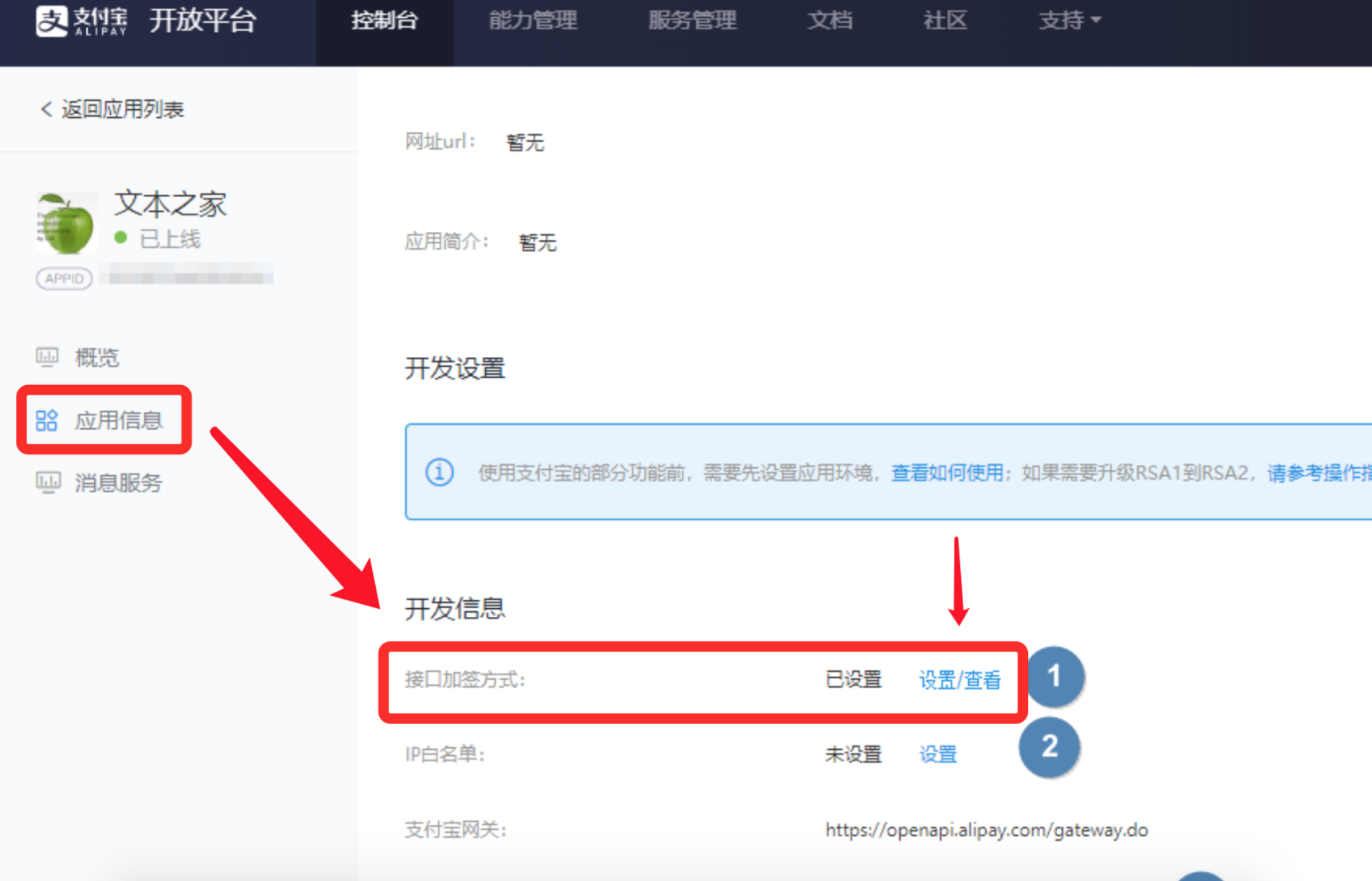Click the 开放平台 title text

click(202, 20)
